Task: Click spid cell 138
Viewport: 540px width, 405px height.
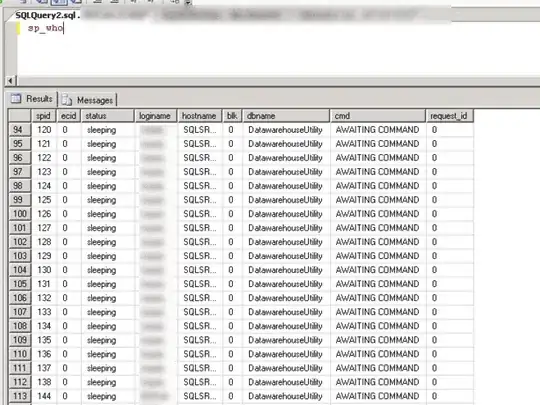Action: click(x=44, y=382)
